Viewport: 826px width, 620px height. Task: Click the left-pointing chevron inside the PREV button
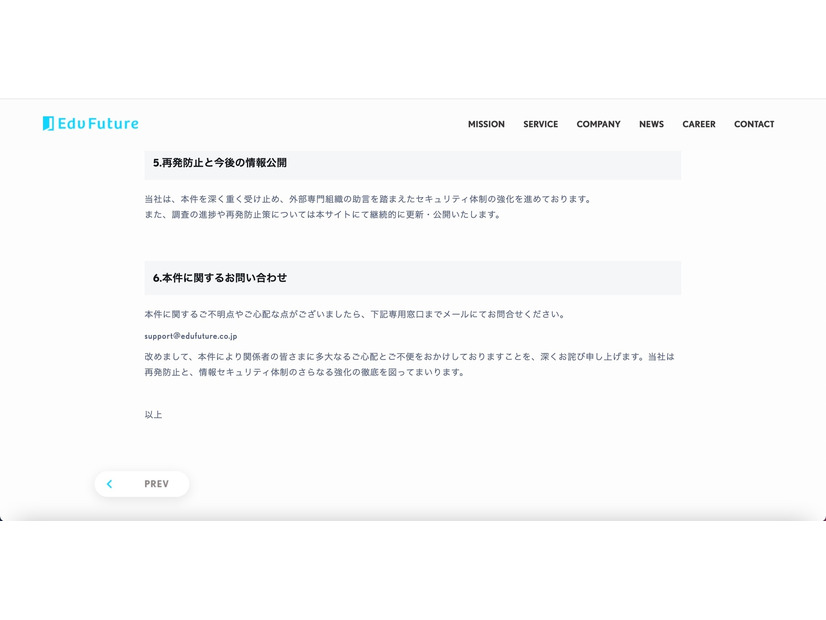(x=110, y=484)
